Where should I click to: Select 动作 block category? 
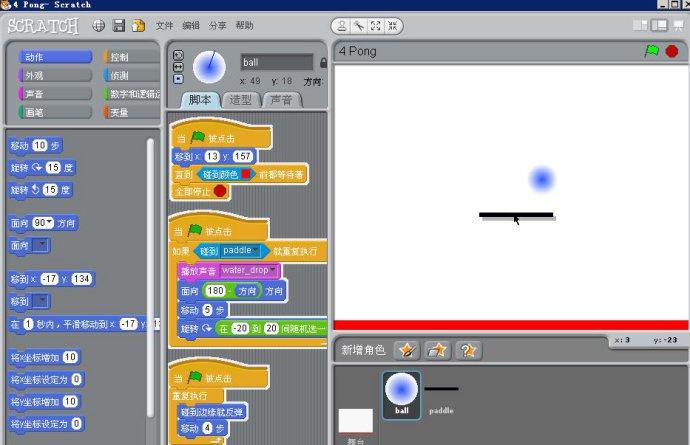coord(55,57)
